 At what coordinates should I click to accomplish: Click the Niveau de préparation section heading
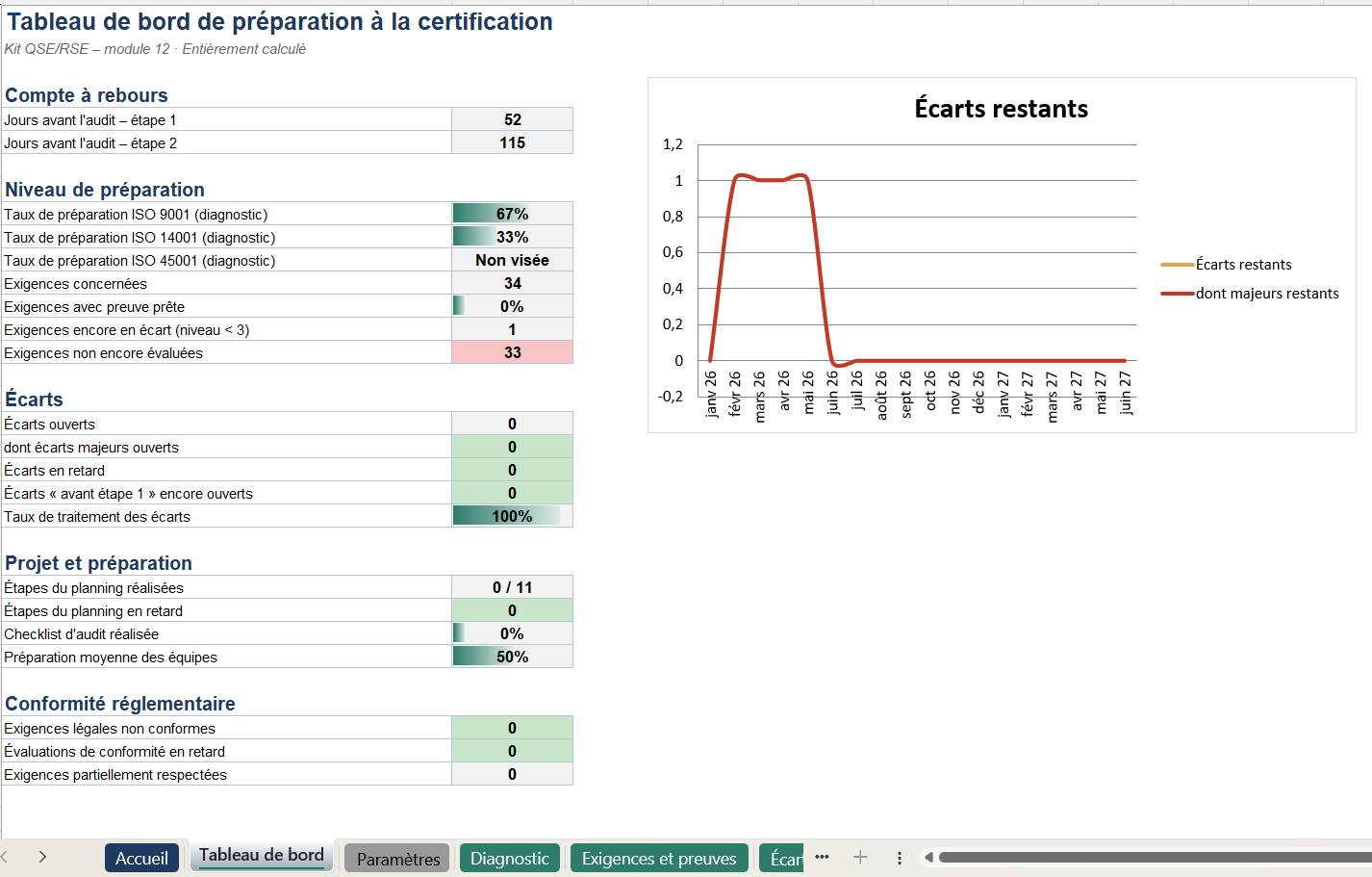click(x=105, y=190)
